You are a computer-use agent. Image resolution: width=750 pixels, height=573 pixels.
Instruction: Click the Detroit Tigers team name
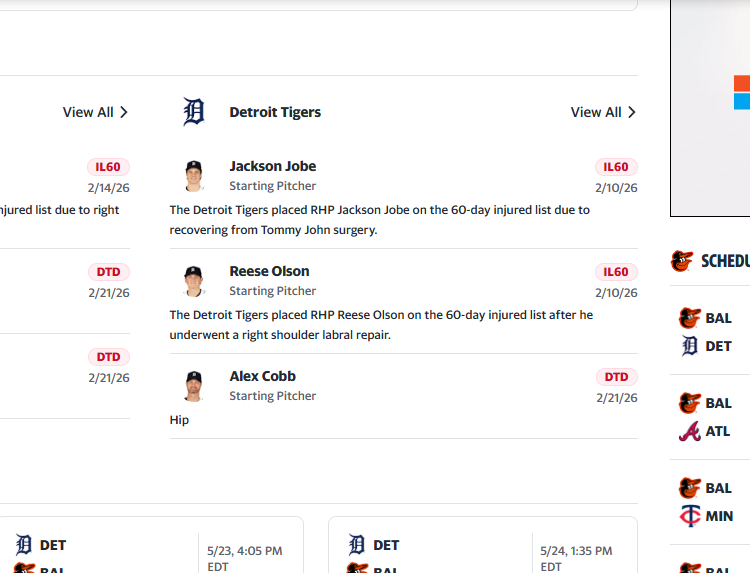(275, 112)
